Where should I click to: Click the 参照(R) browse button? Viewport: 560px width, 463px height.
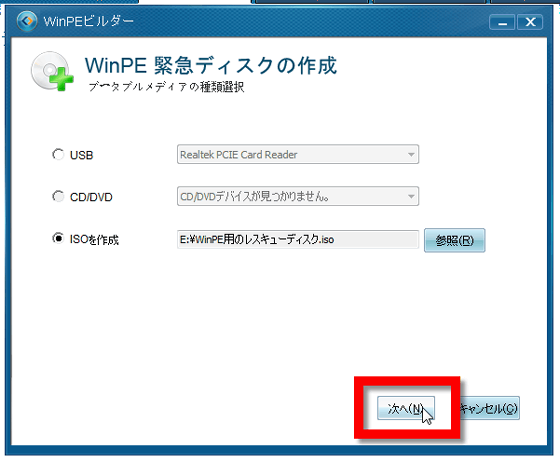coord(454,240)
